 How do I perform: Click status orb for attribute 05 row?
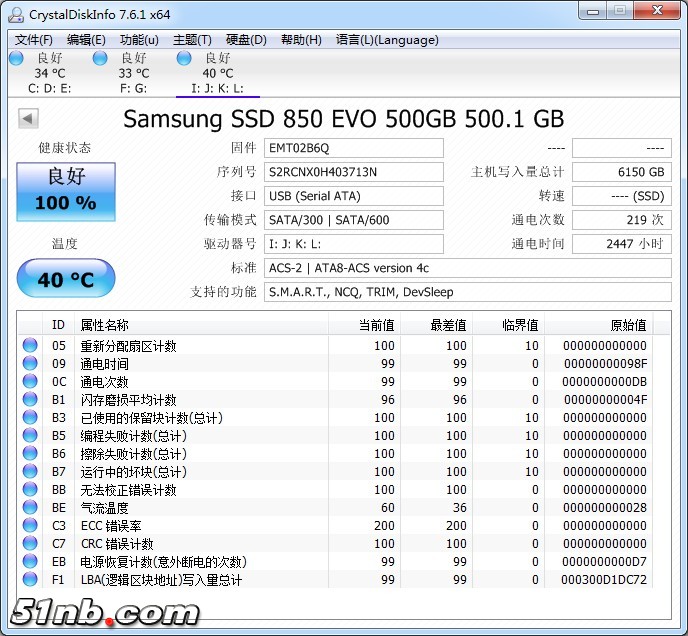pyautogui.click(x=30, y=346)
